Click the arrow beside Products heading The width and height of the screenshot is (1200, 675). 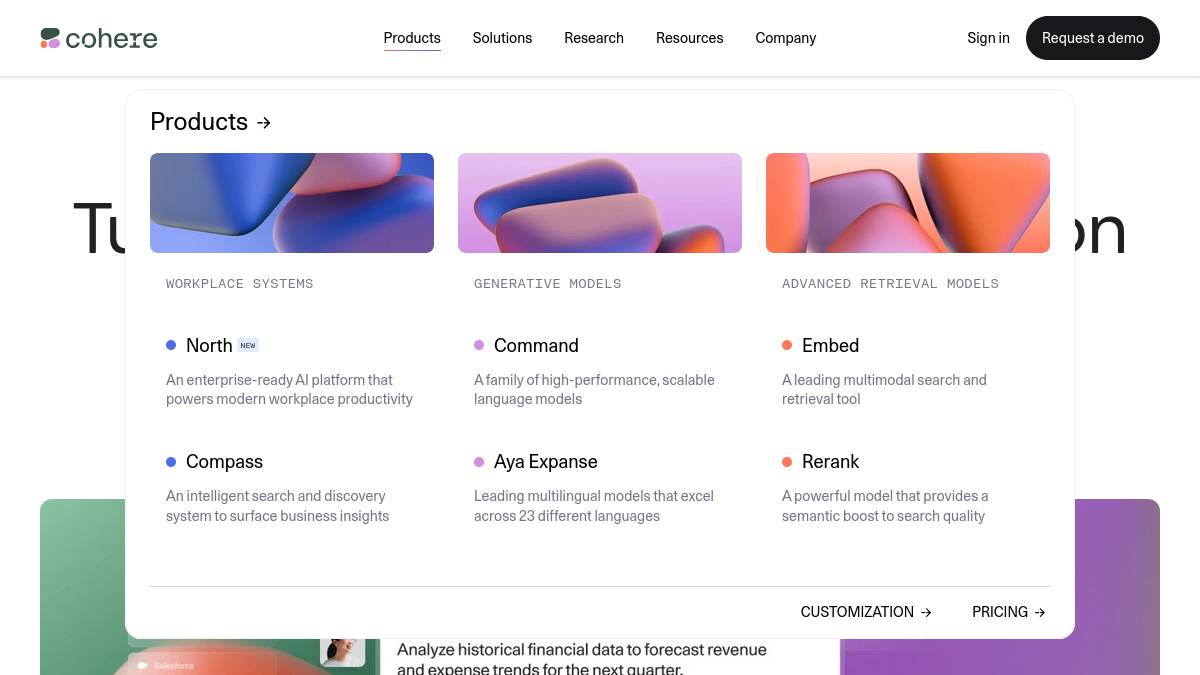(x=264, y=123)
